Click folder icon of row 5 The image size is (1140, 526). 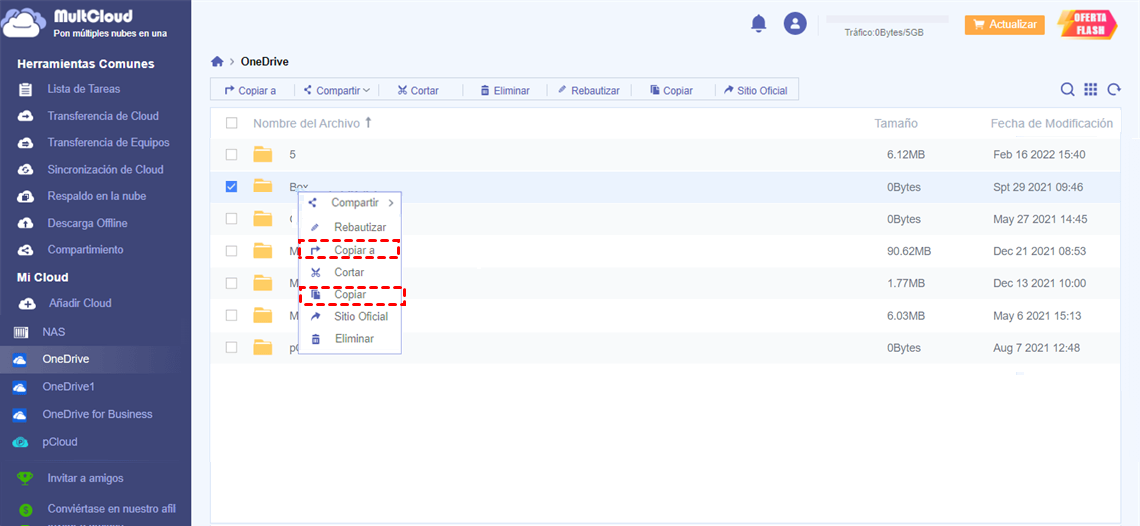click(262, 154)
